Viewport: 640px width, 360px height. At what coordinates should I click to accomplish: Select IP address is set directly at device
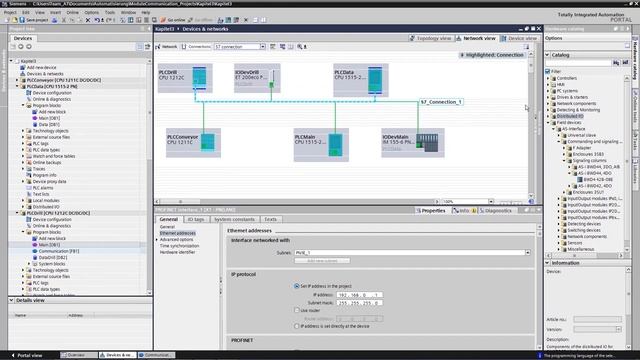pos(297,326)
